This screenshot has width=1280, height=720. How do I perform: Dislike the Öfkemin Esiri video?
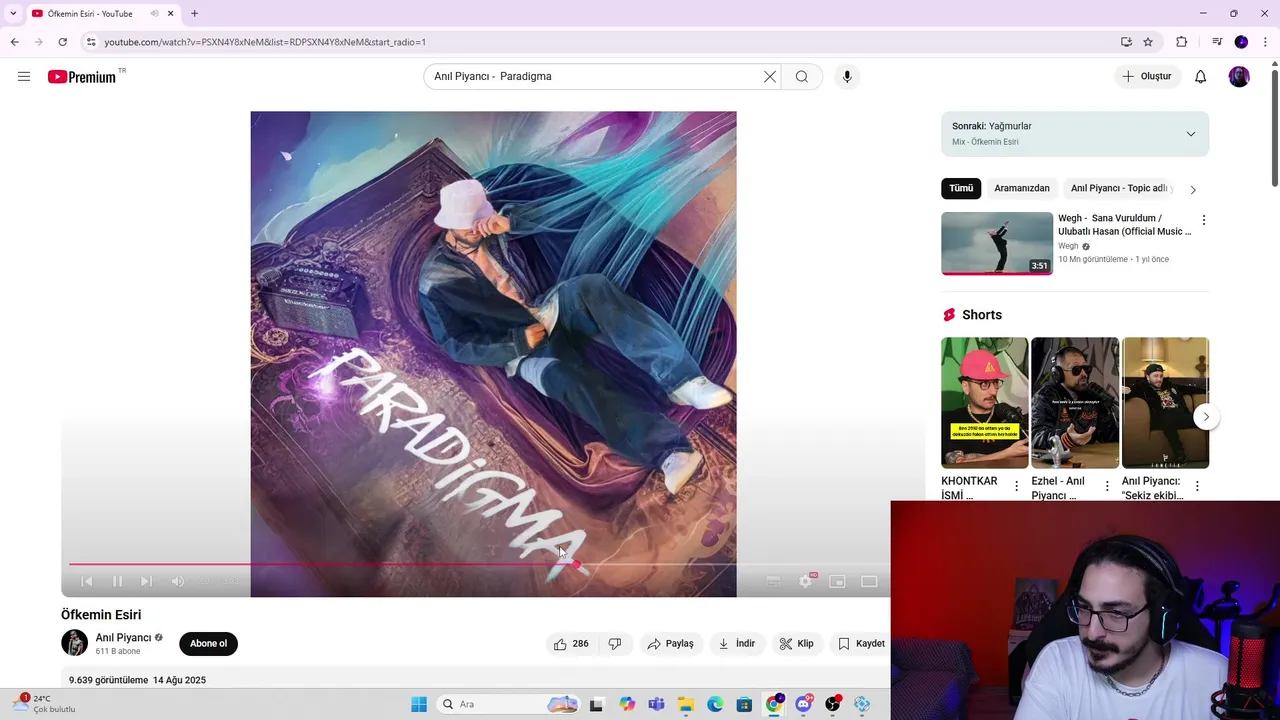pyautogui.click(x=615, y=644)
